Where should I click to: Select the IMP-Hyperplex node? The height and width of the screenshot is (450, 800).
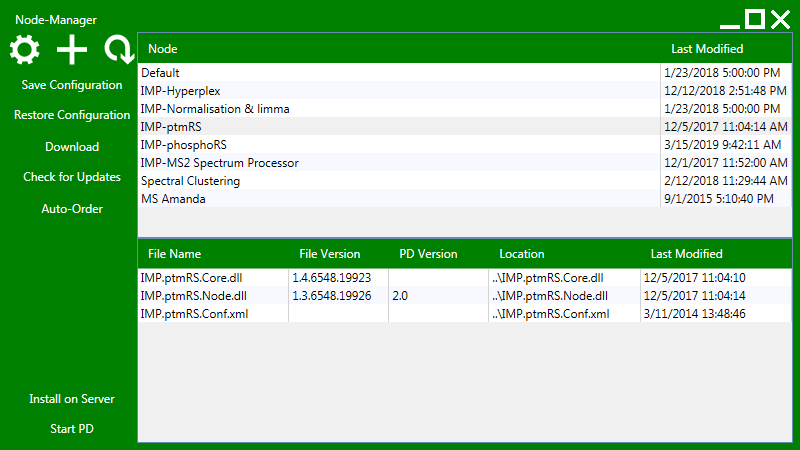(x=465, y=91)
